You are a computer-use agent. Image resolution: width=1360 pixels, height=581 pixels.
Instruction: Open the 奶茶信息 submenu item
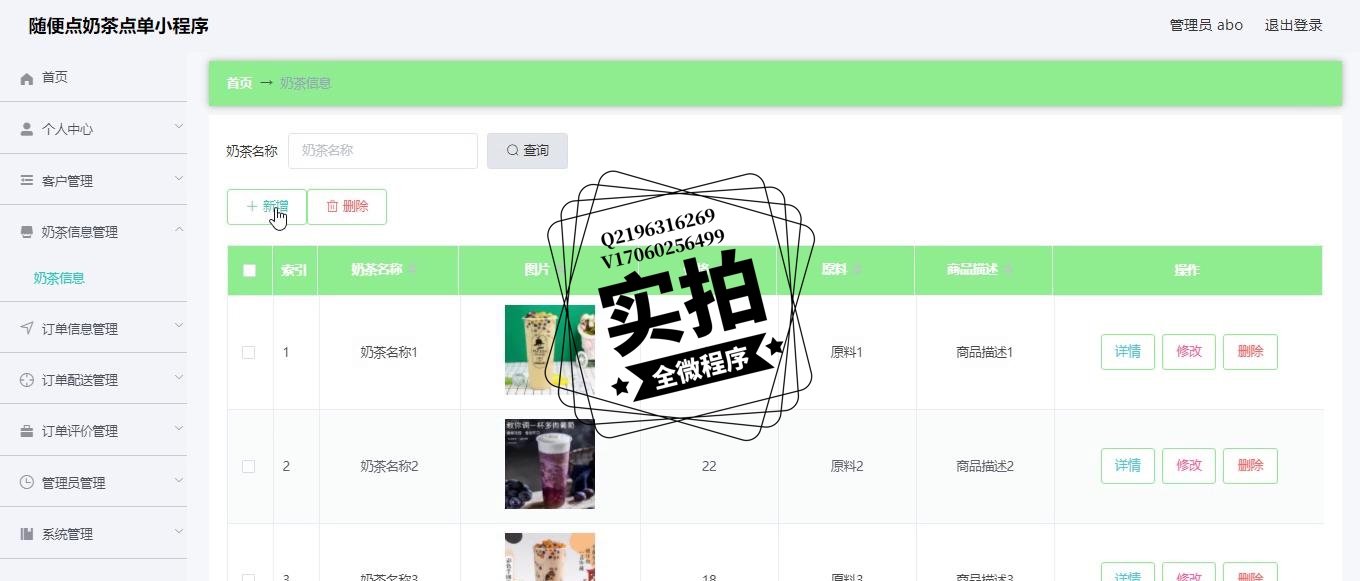click(x=59, y=278)
